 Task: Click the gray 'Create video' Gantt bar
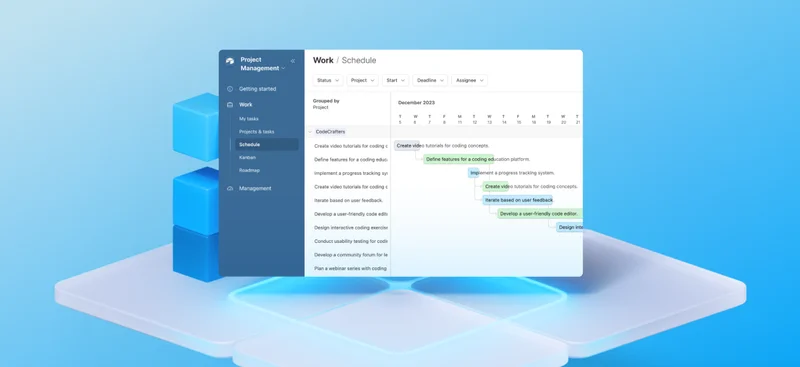[x=407, y=145]
